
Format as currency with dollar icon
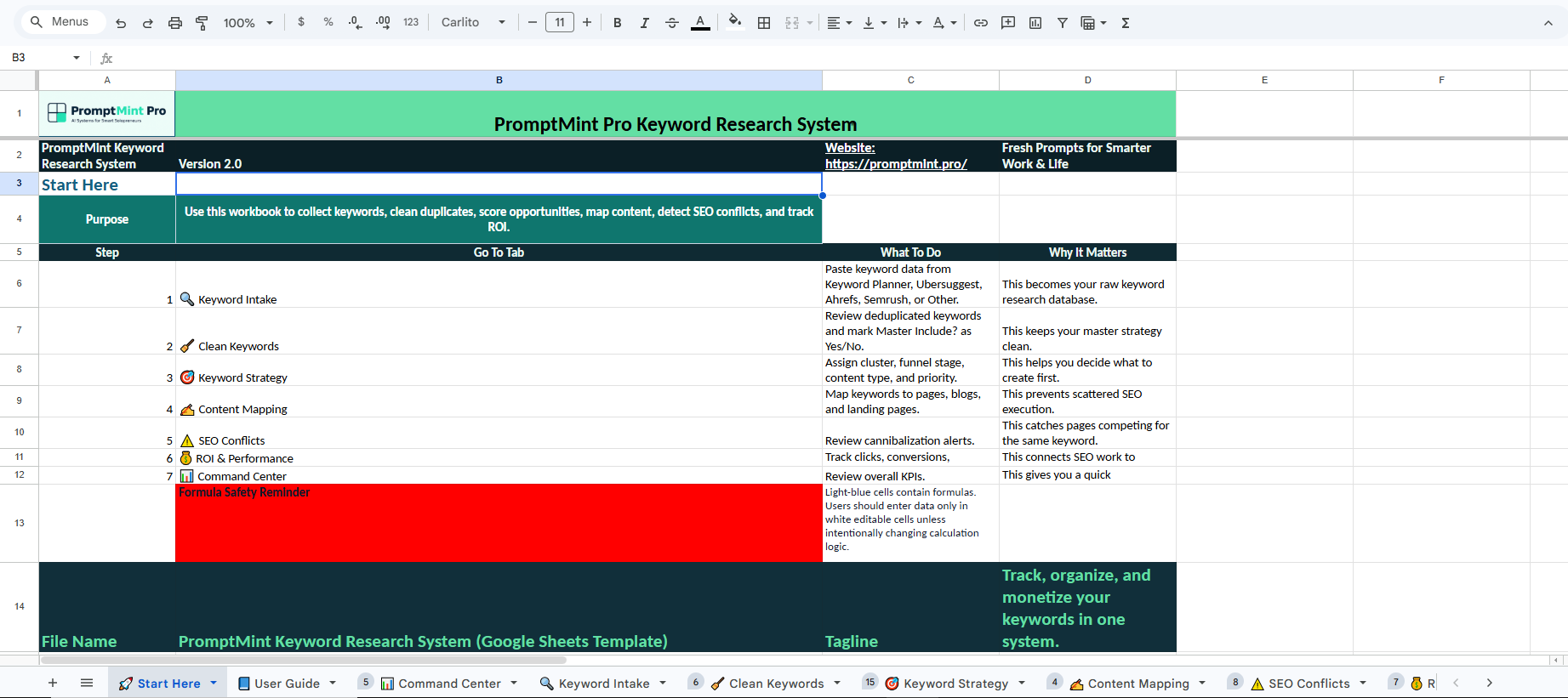coord(301,22)
